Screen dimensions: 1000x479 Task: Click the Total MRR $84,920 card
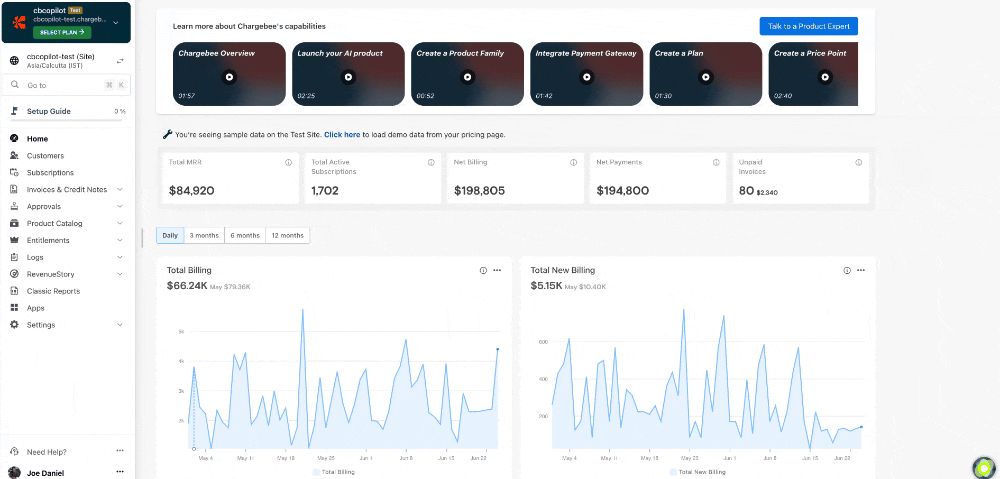point(230,179)
